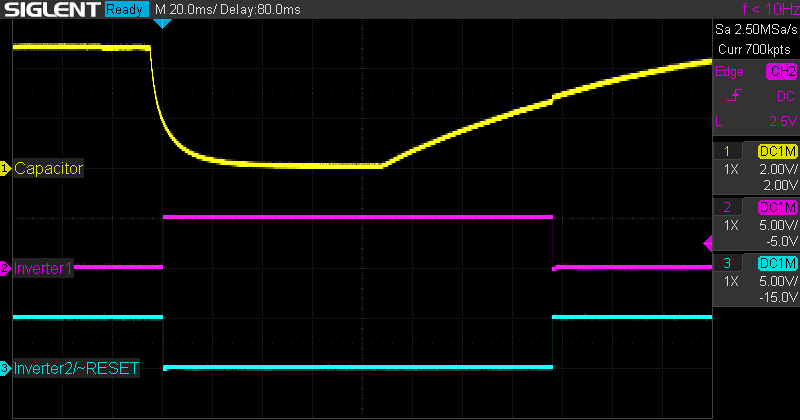Click the magenta trigger level arrow on right edge
The width and height of the screenshot is (800, 420).
click(708, 243)
